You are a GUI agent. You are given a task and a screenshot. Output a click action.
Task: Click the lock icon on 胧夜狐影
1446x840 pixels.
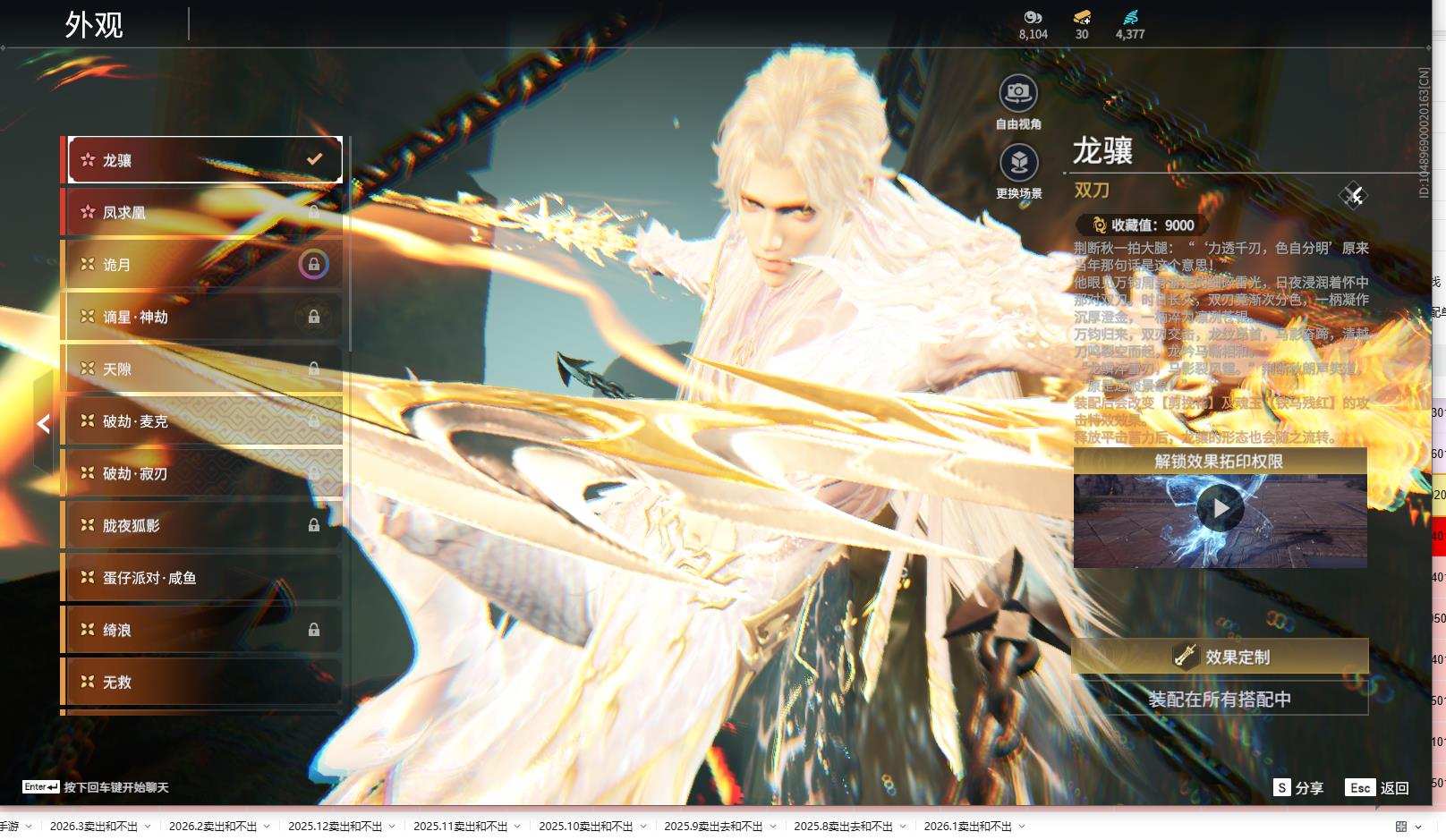click(314, 525)
